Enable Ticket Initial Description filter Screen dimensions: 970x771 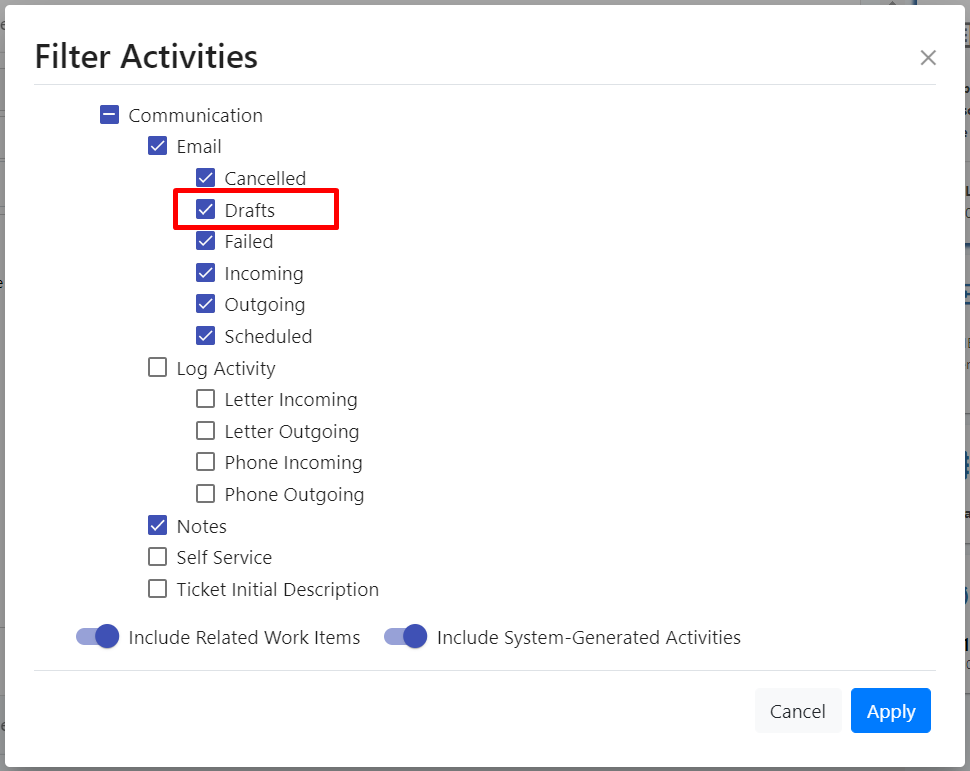[x=158, y=589]
